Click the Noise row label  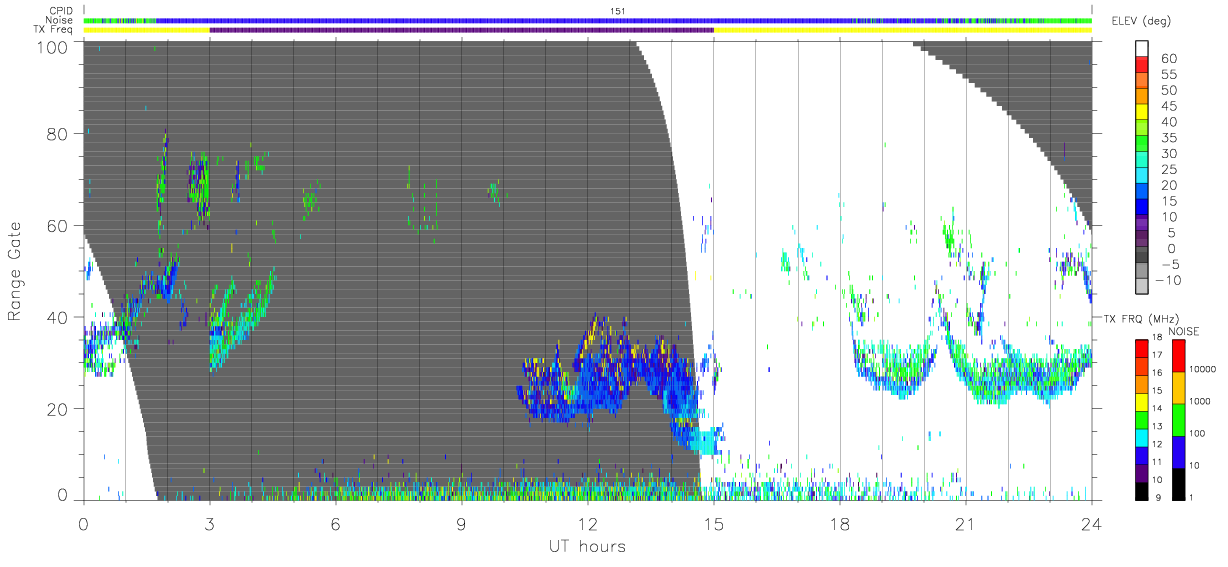coord(60,20)
